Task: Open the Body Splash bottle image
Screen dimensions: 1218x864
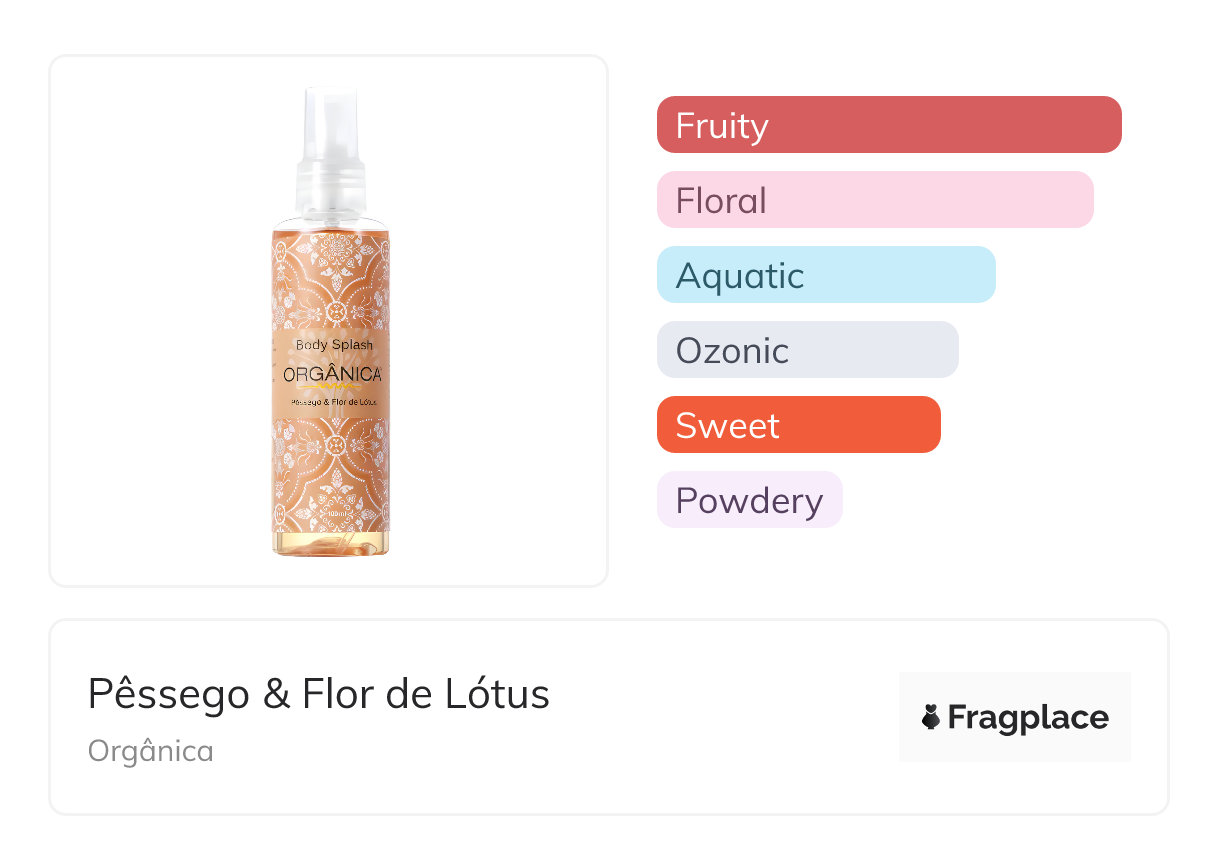Action: point(330,320)
